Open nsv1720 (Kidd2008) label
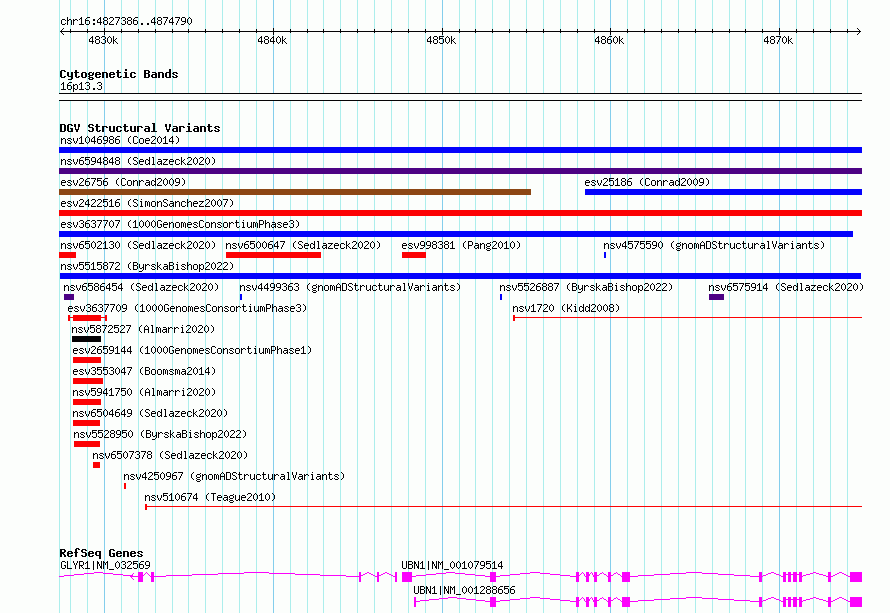 coord(566,308)
